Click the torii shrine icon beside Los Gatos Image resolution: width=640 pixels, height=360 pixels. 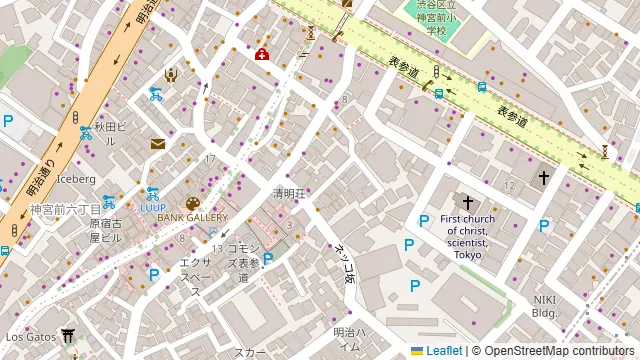point(68,336)
